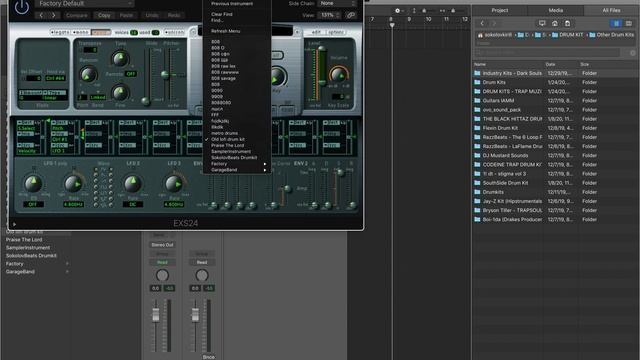Show Computer location in file browser
The width and height of the screenshot is (640, 360).
(542, 24)
